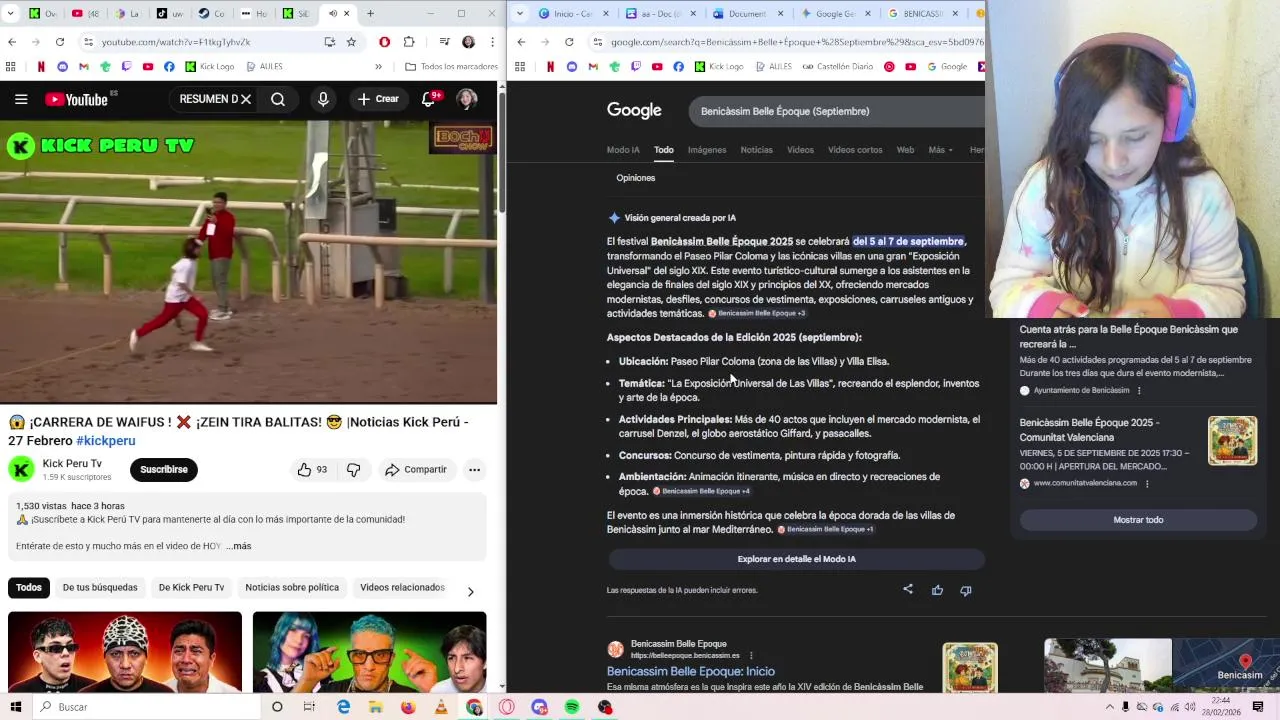1280x720 pixels.
Task: Click Mostrar todo sources button
Action: tap(1138, 520)
